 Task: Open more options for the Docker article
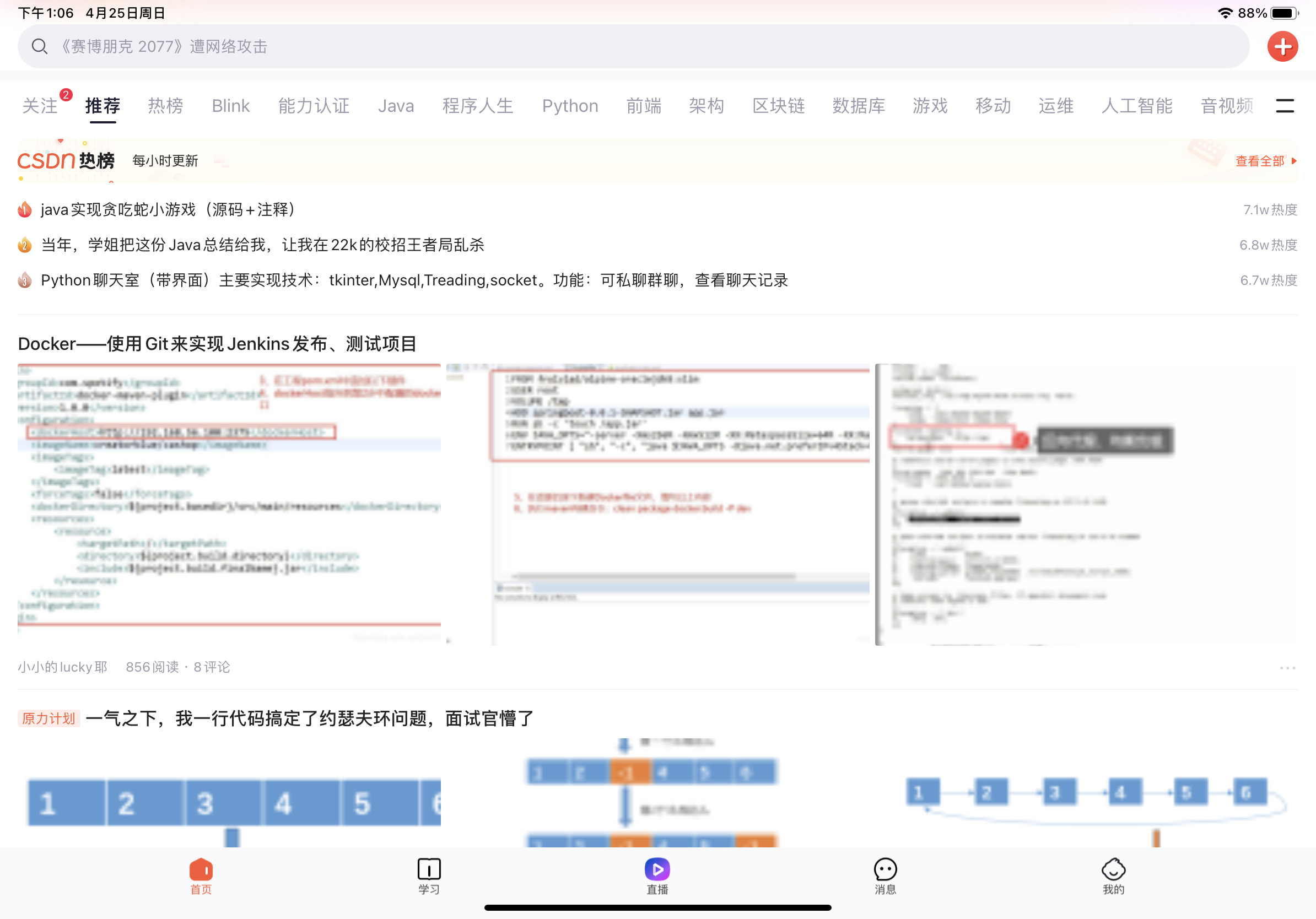(1287, 667)
